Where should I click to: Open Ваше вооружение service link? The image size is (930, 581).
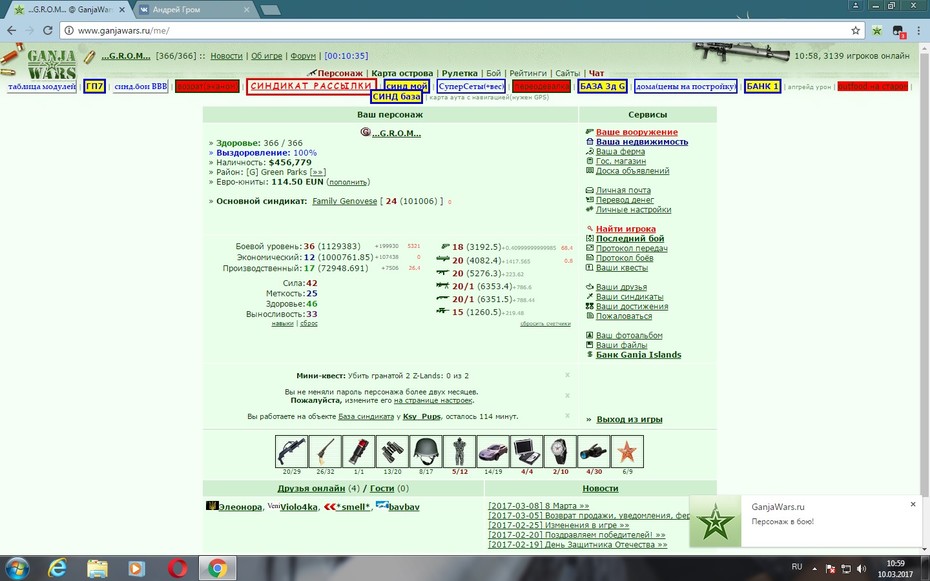click(636, 132)
